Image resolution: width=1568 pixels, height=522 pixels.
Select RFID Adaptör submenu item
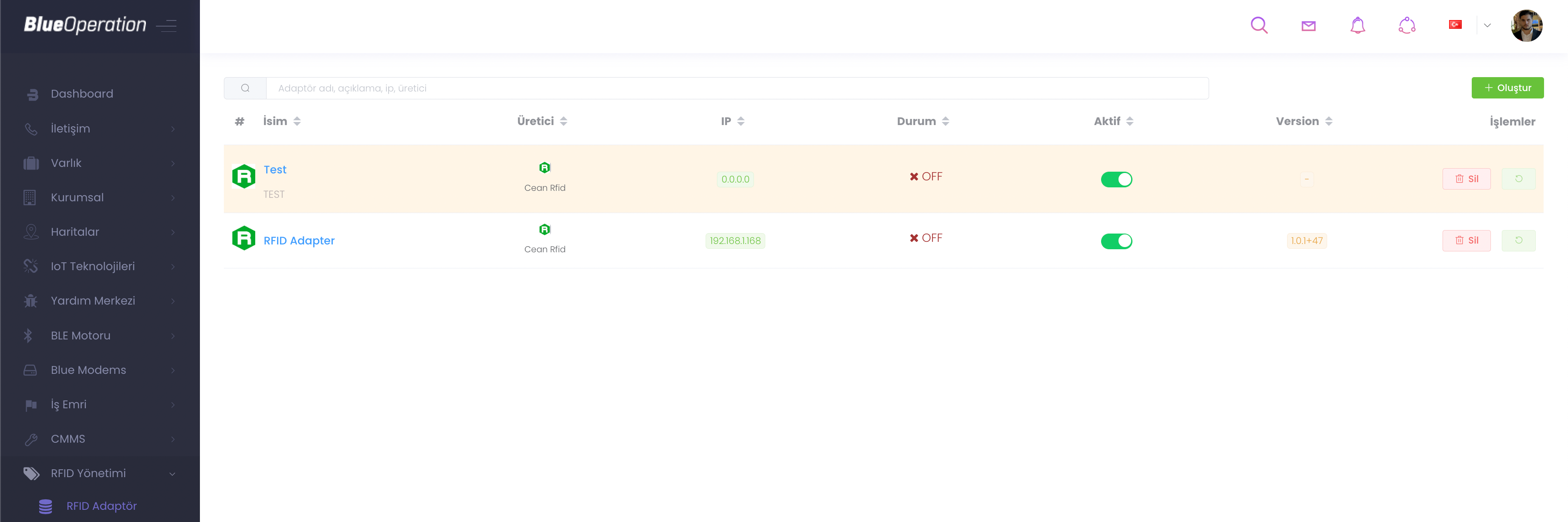[101, 506]
